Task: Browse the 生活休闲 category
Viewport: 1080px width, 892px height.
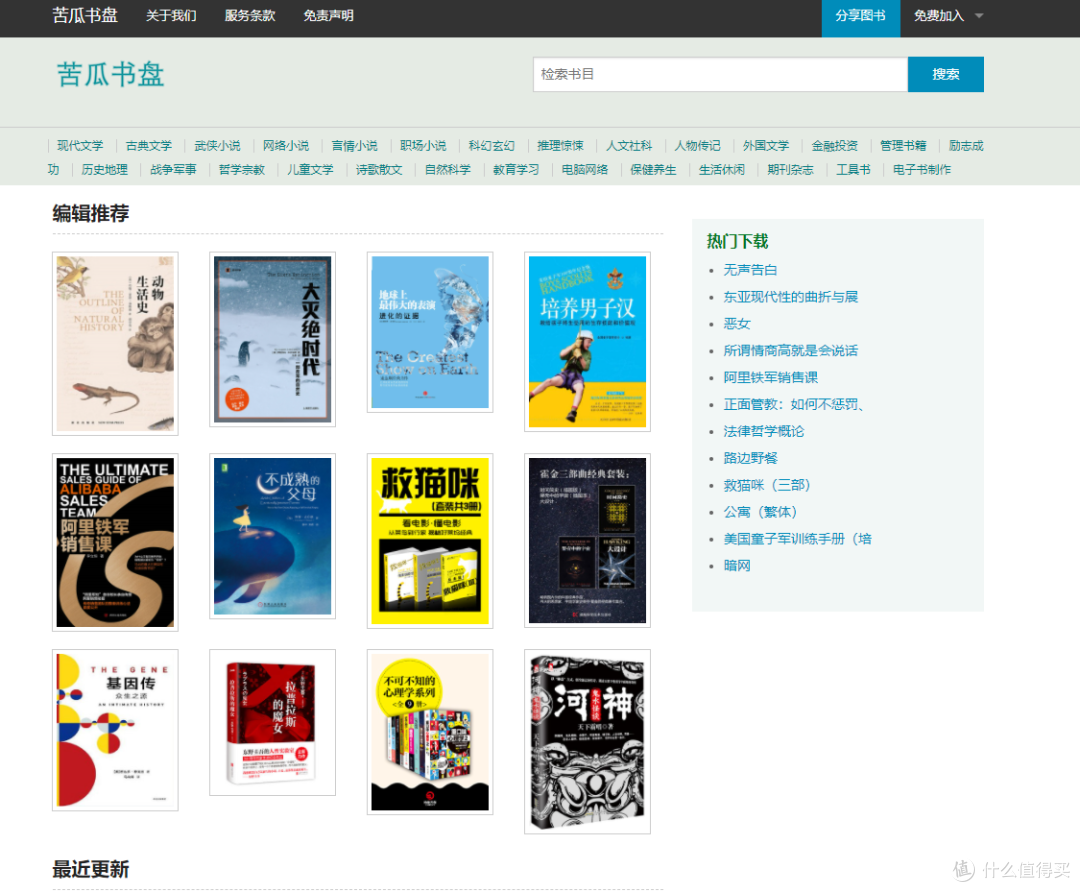Action: 722,169
